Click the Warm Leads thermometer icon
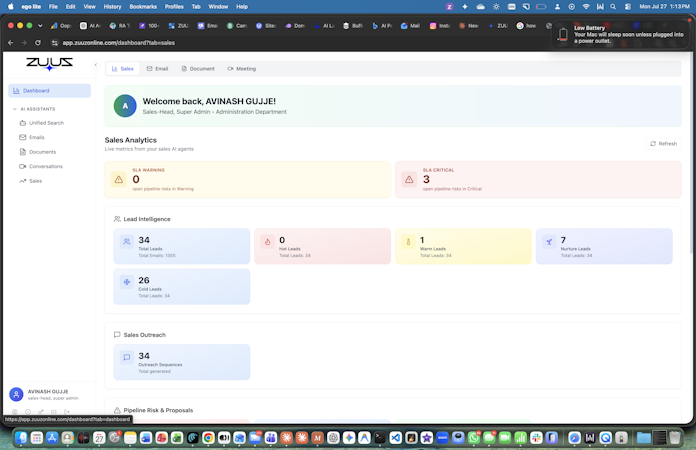 (408, 242)
